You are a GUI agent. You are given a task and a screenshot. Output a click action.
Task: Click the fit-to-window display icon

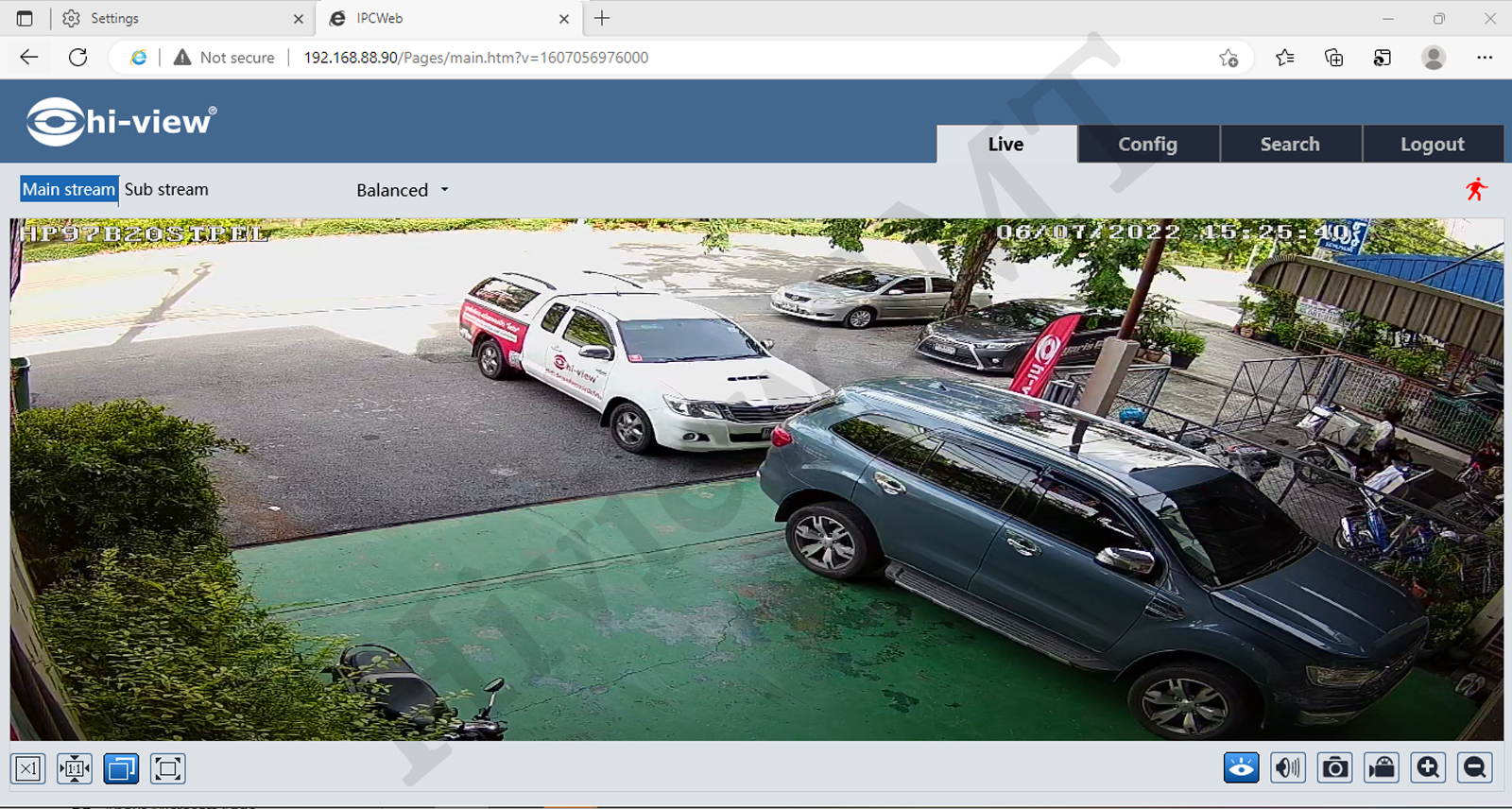121,768
